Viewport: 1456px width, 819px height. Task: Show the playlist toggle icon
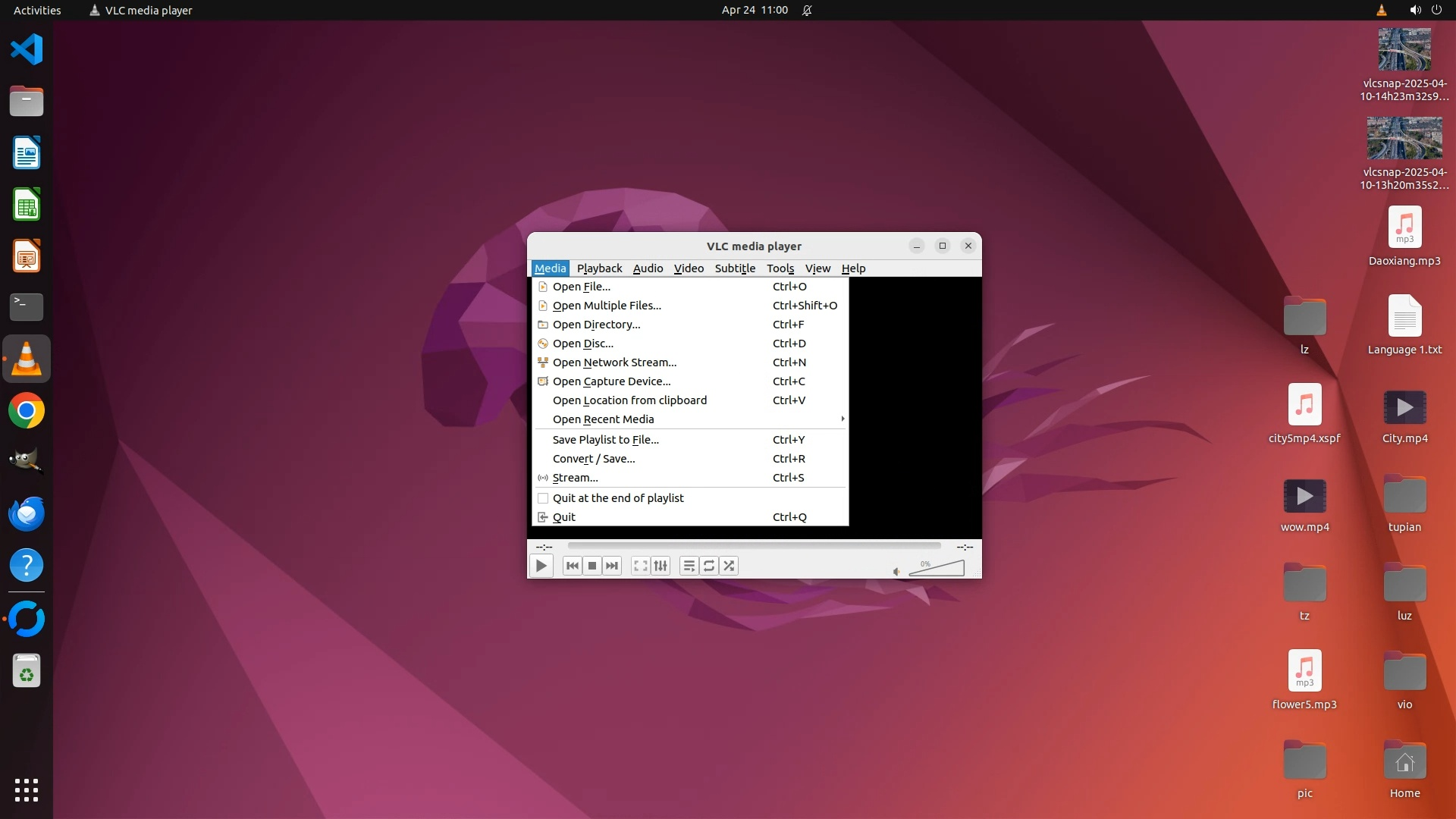689,566
